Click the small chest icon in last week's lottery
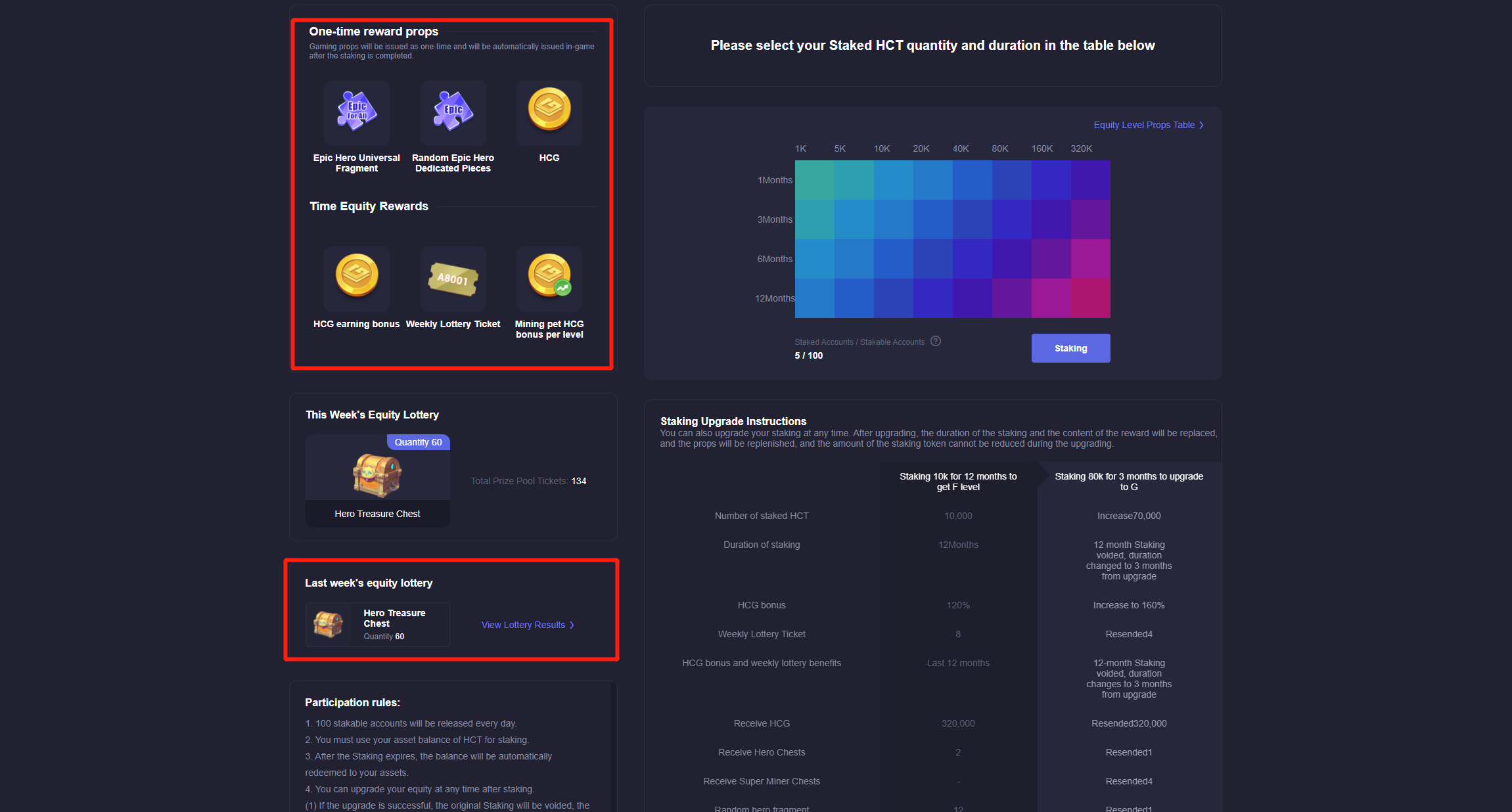Image resolution: width=1512 pixels, height=812 pixels. pyautogui.click(x=328, y=625)
